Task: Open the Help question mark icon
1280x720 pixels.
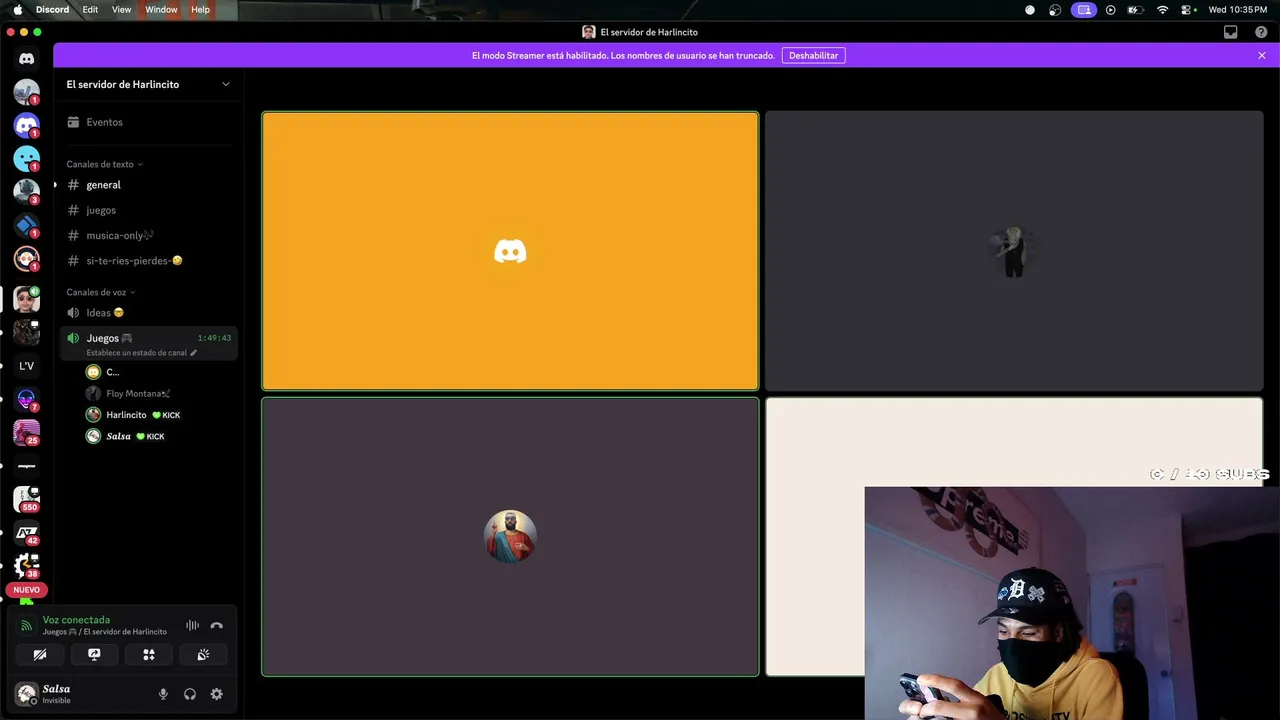Action: tap(1261, 32)
